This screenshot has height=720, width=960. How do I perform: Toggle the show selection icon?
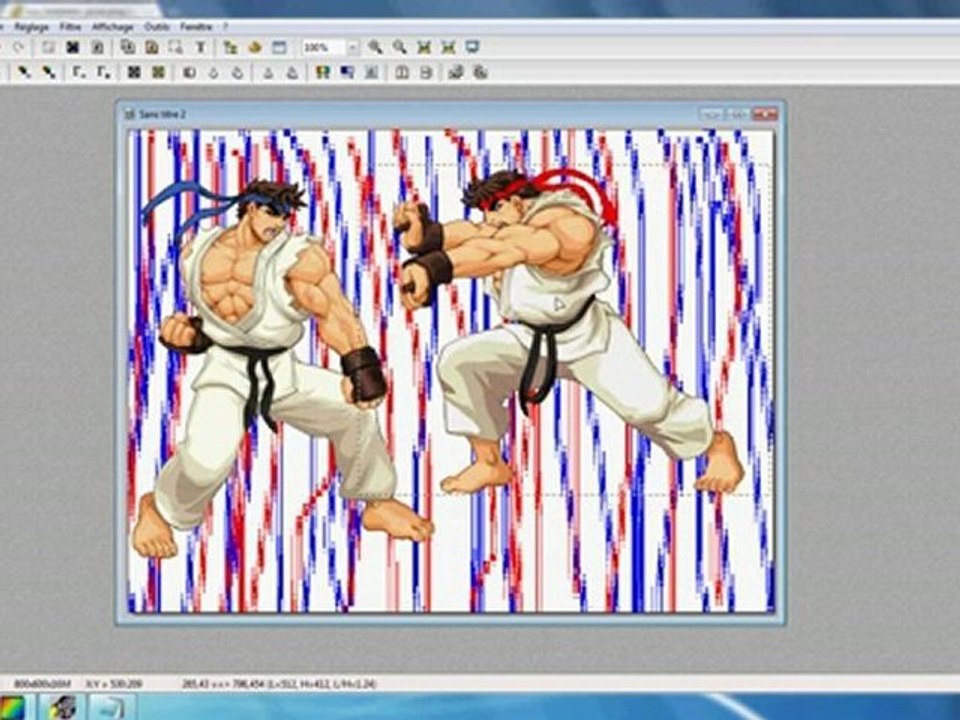tap(176, 47)
